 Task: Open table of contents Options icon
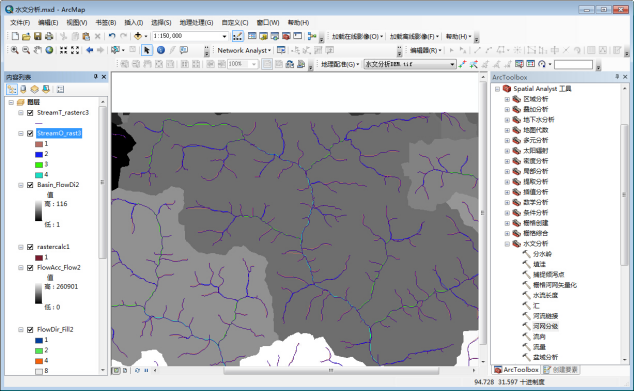coord(60,89)
